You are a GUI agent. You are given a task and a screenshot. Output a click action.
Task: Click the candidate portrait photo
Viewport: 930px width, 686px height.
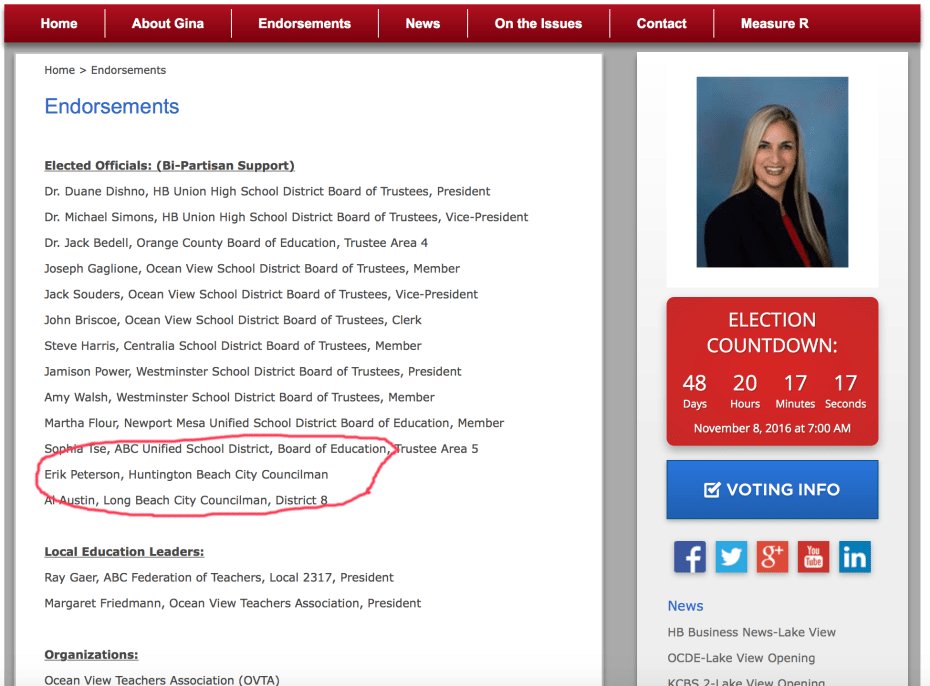point(772,172)
